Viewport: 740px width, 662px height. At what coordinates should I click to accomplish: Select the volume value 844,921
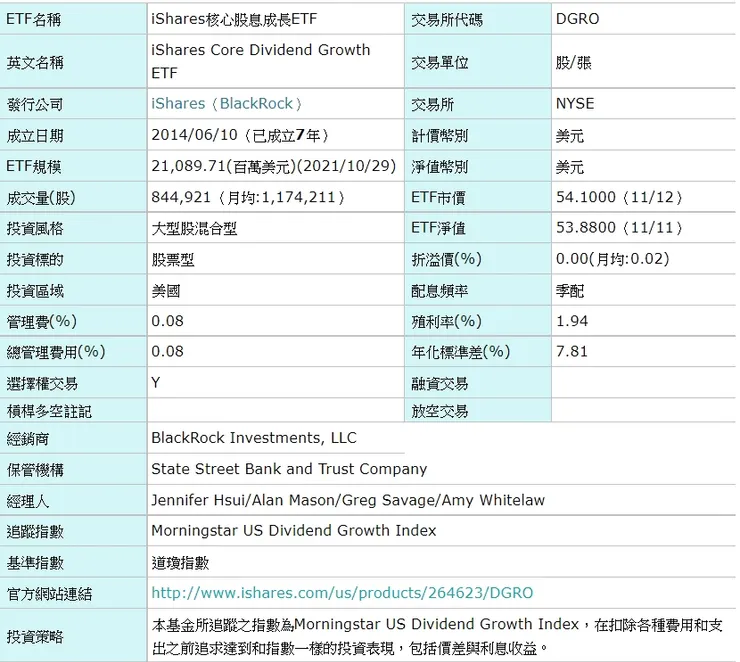[x=181, y=197]
